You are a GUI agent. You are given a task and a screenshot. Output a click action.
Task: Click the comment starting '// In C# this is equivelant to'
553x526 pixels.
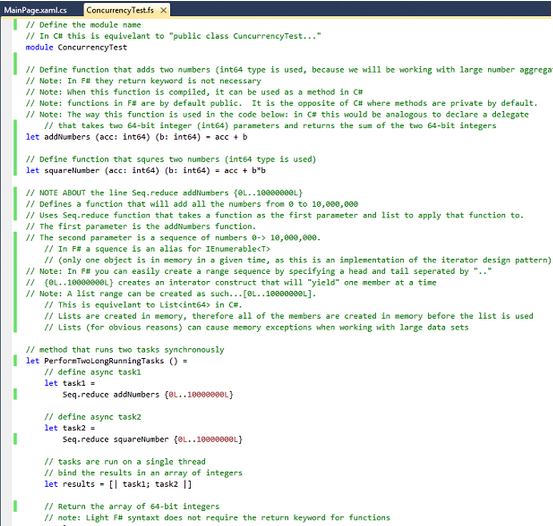[x=173, y=36]
